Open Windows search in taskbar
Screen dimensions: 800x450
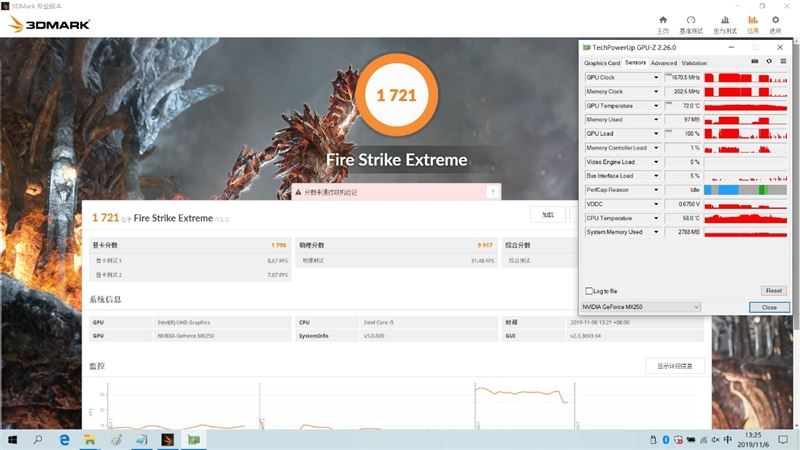click(38, 439)
